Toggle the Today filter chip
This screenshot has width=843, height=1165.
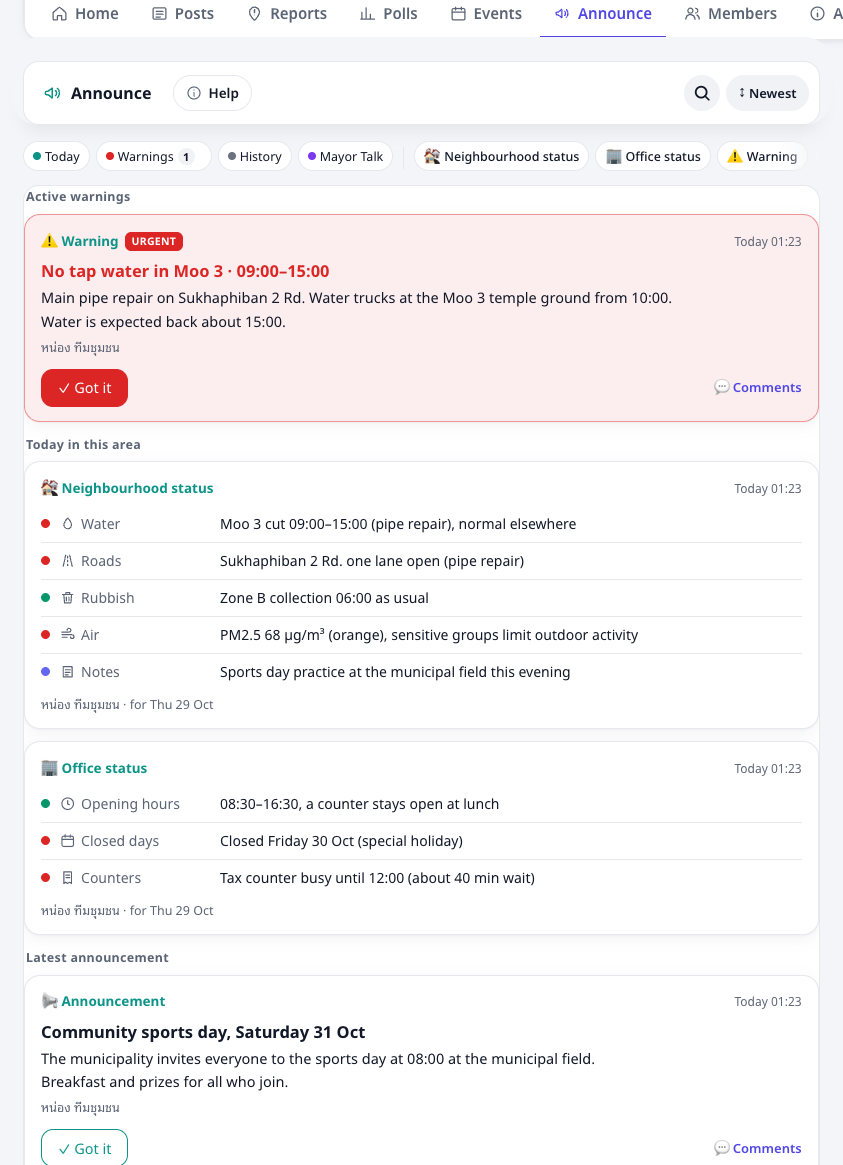click(56, 157)
